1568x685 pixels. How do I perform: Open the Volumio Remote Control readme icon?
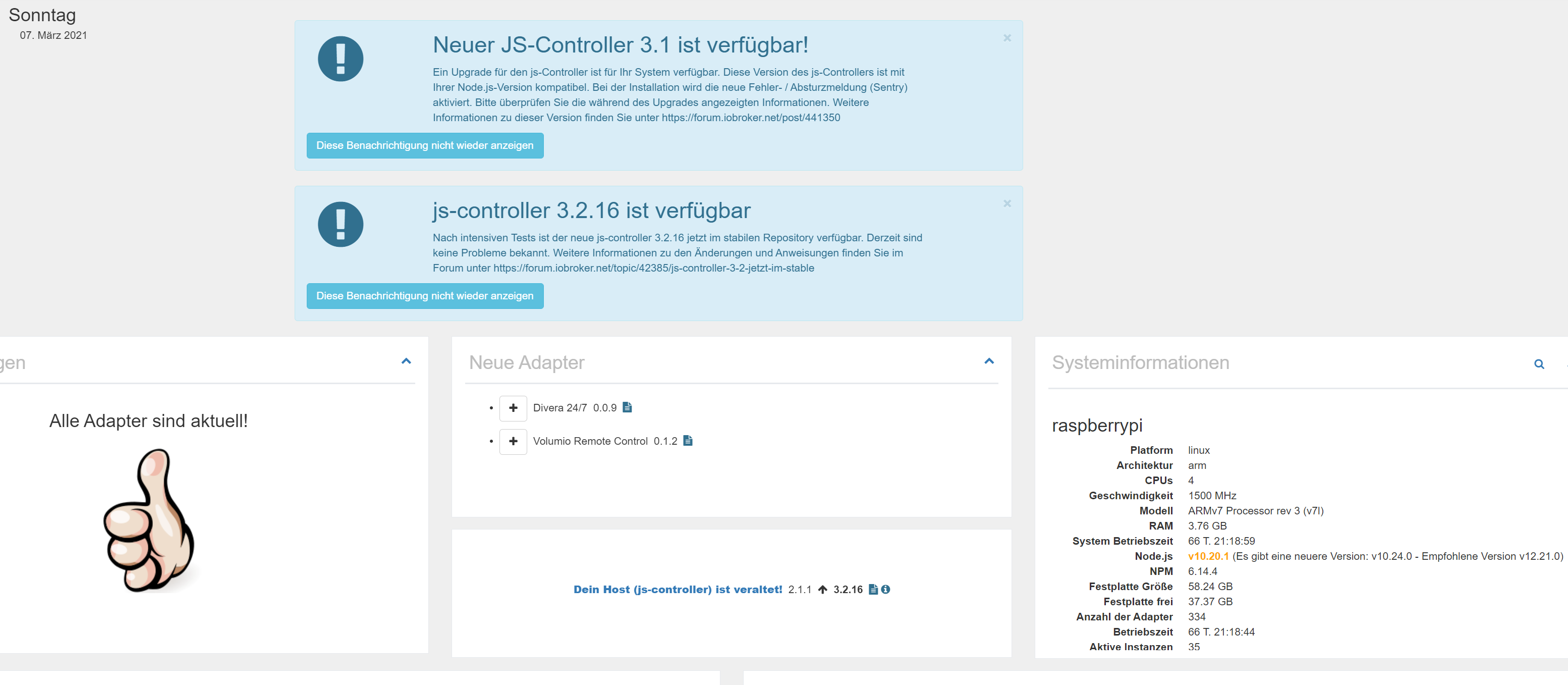pyautogui.click(x=687, y=440)
